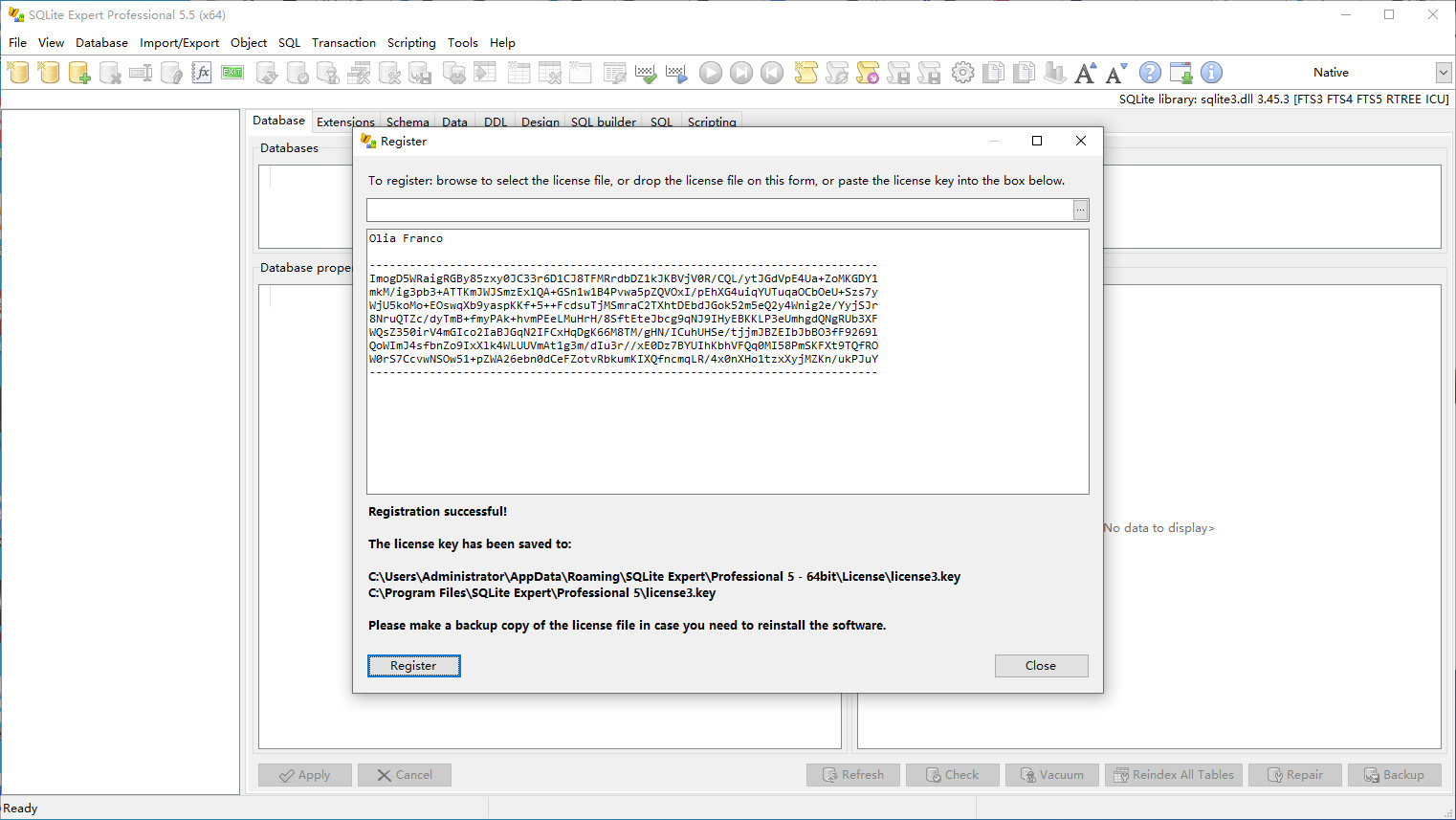Click the license file path input field
The width and height of the screenshot is (1456, 820).
(x=717, y=210)
